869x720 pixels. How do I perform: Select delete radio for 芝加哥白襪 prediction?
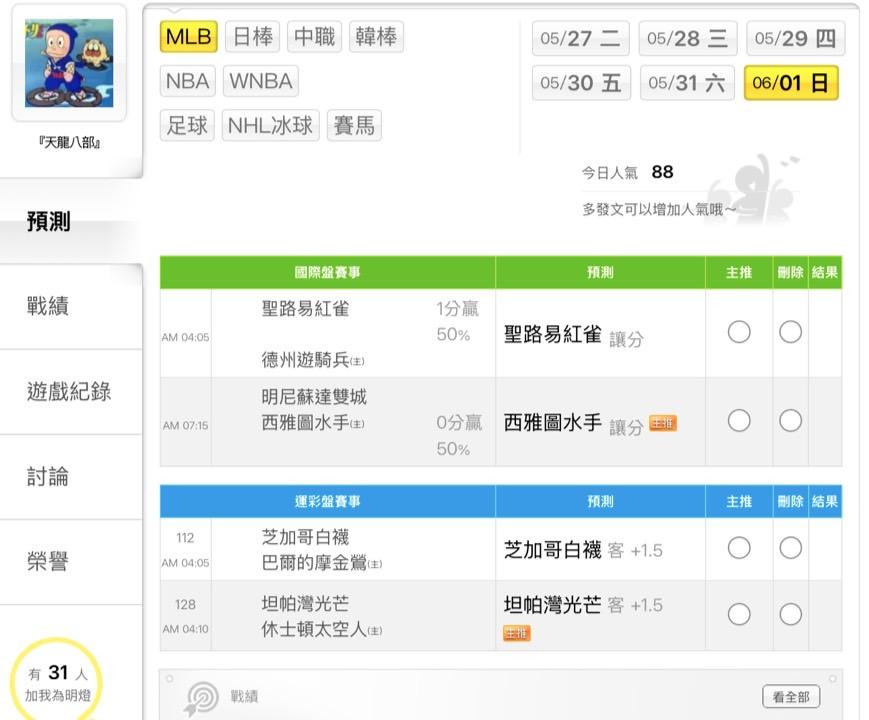point(790,548)
